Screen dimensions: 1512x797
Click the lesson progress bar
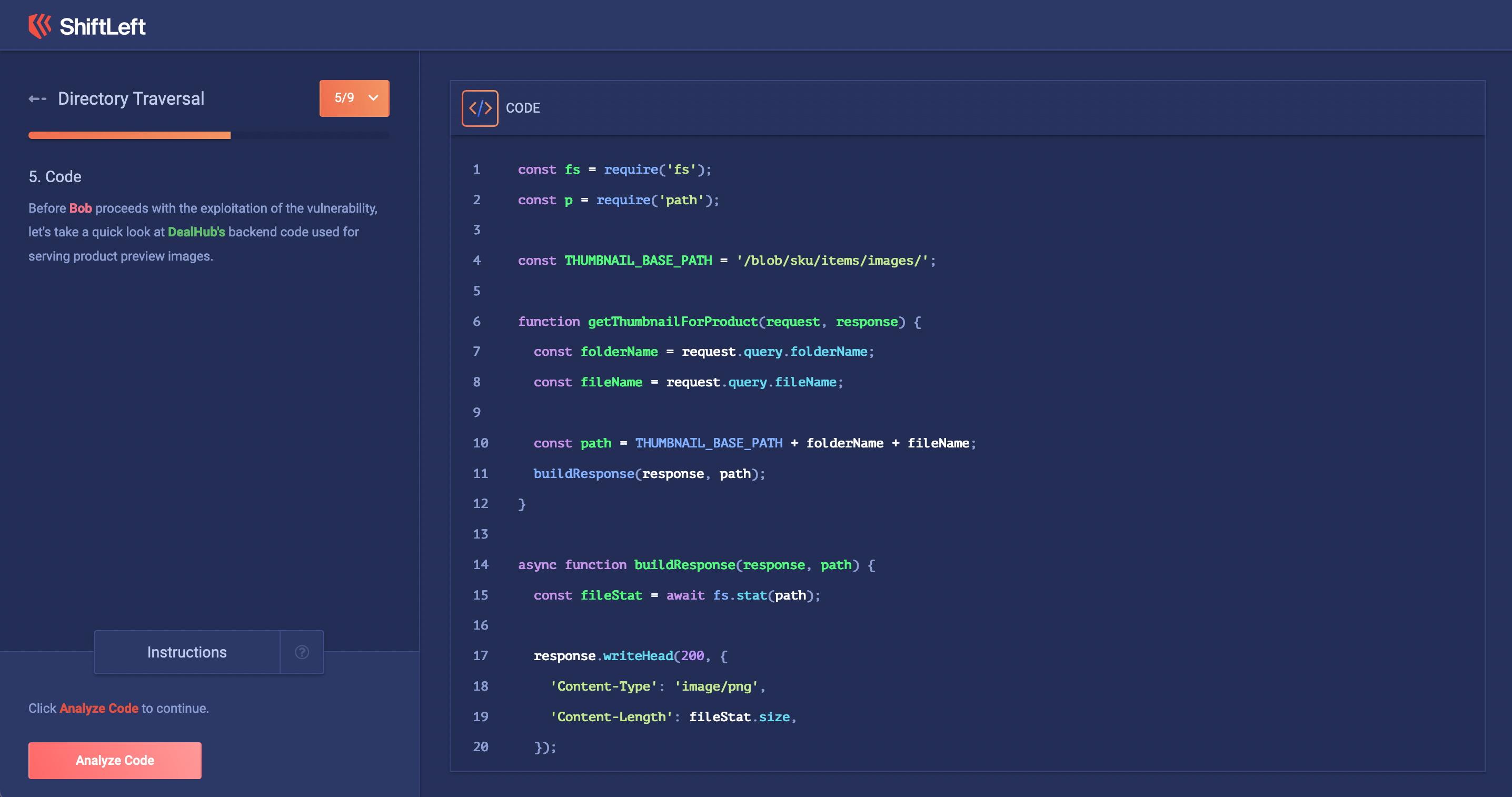point(208,136)
